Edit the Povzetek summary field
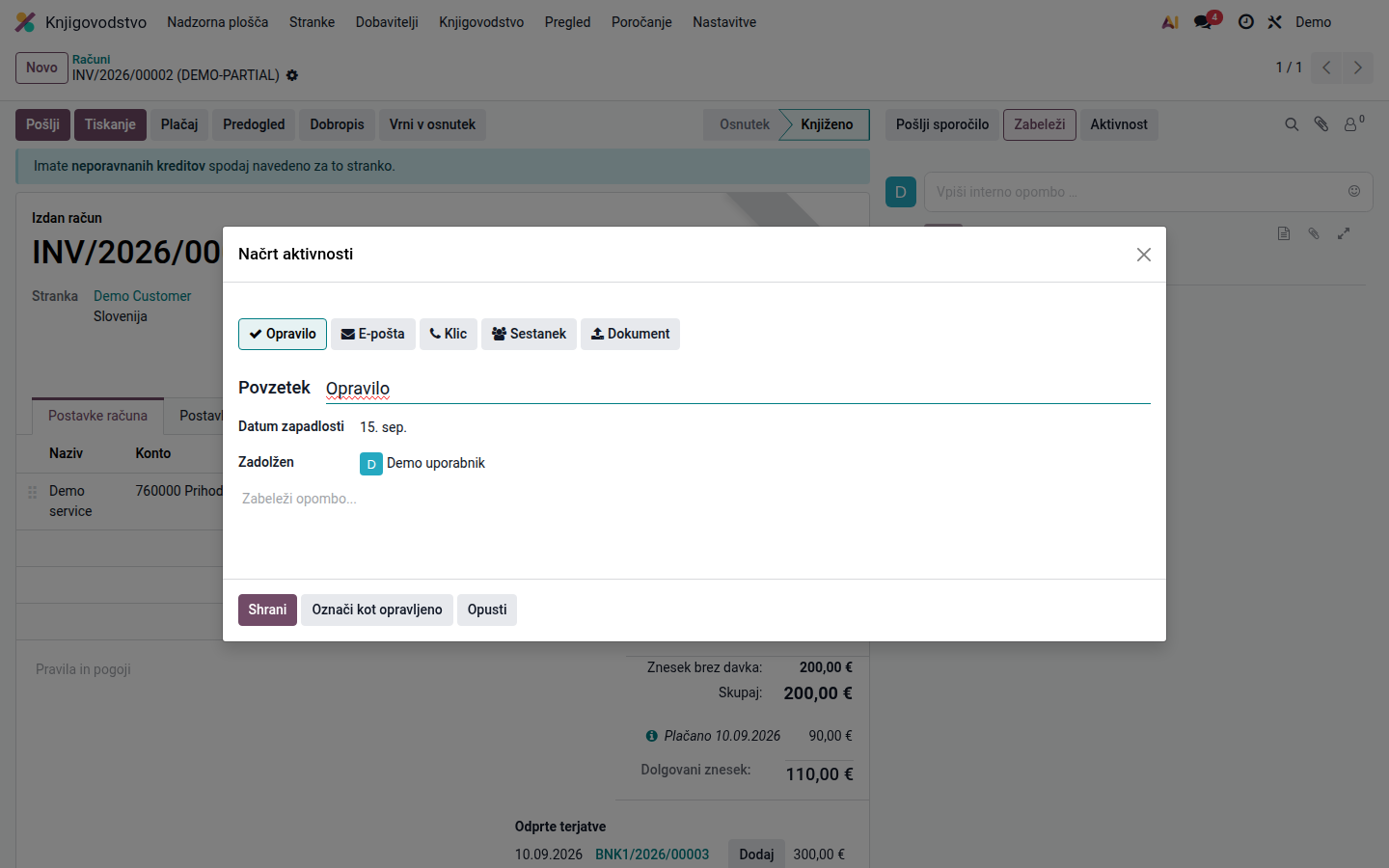 coord(738,389)
